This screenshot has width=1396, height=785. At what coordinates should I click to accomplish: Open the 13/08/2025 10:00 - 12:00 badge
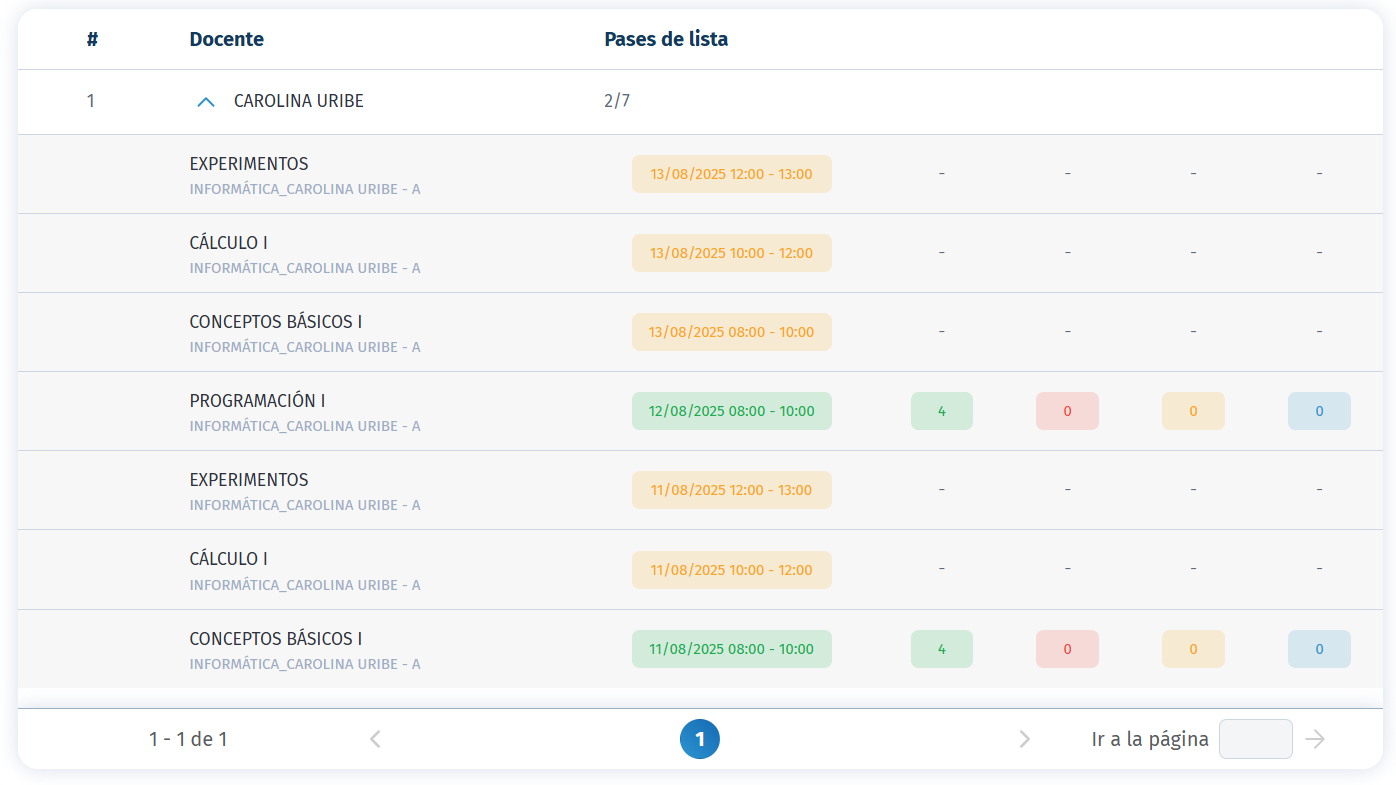732,253
